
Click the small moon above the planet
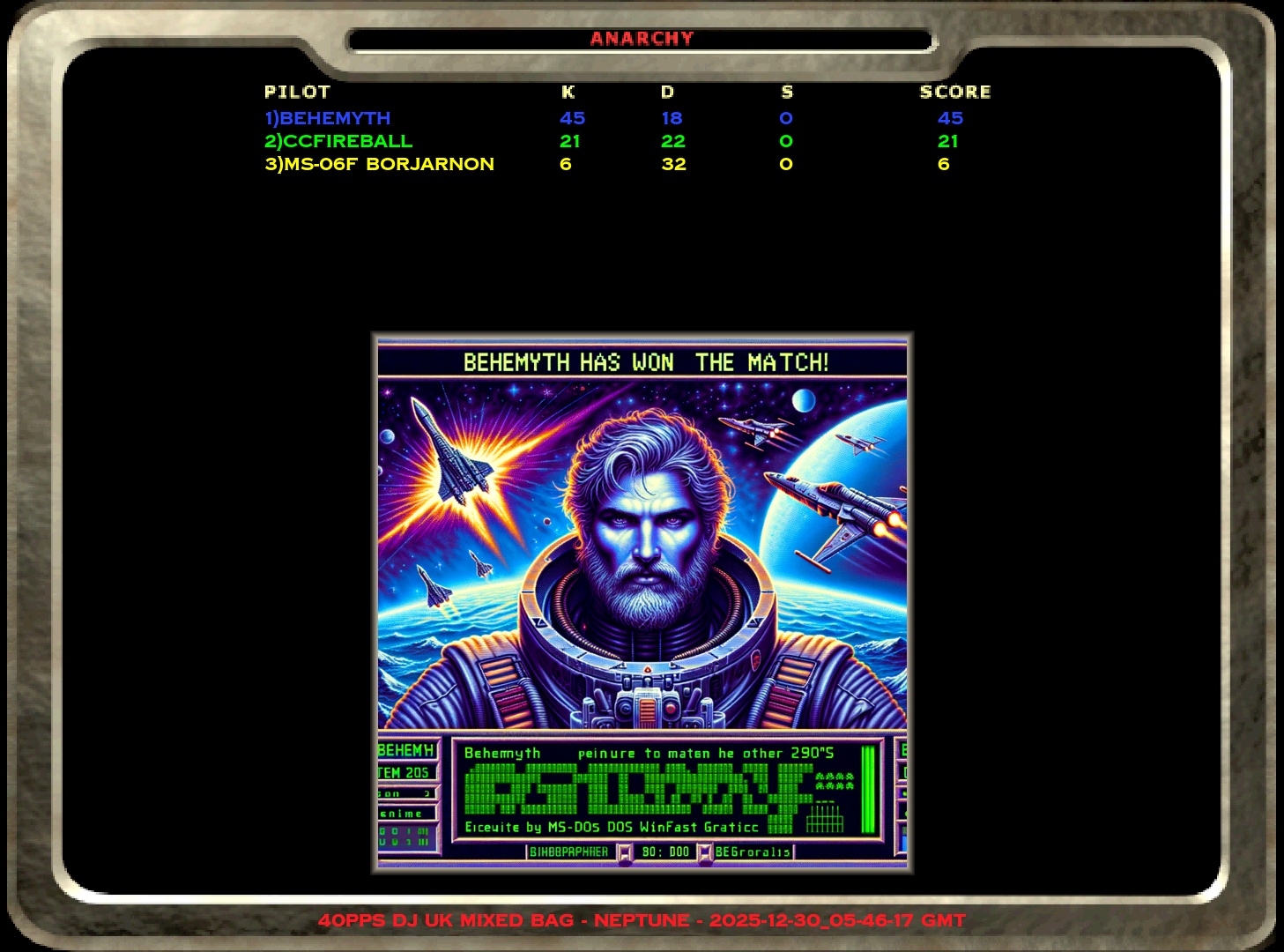click(x=804, y=401)
